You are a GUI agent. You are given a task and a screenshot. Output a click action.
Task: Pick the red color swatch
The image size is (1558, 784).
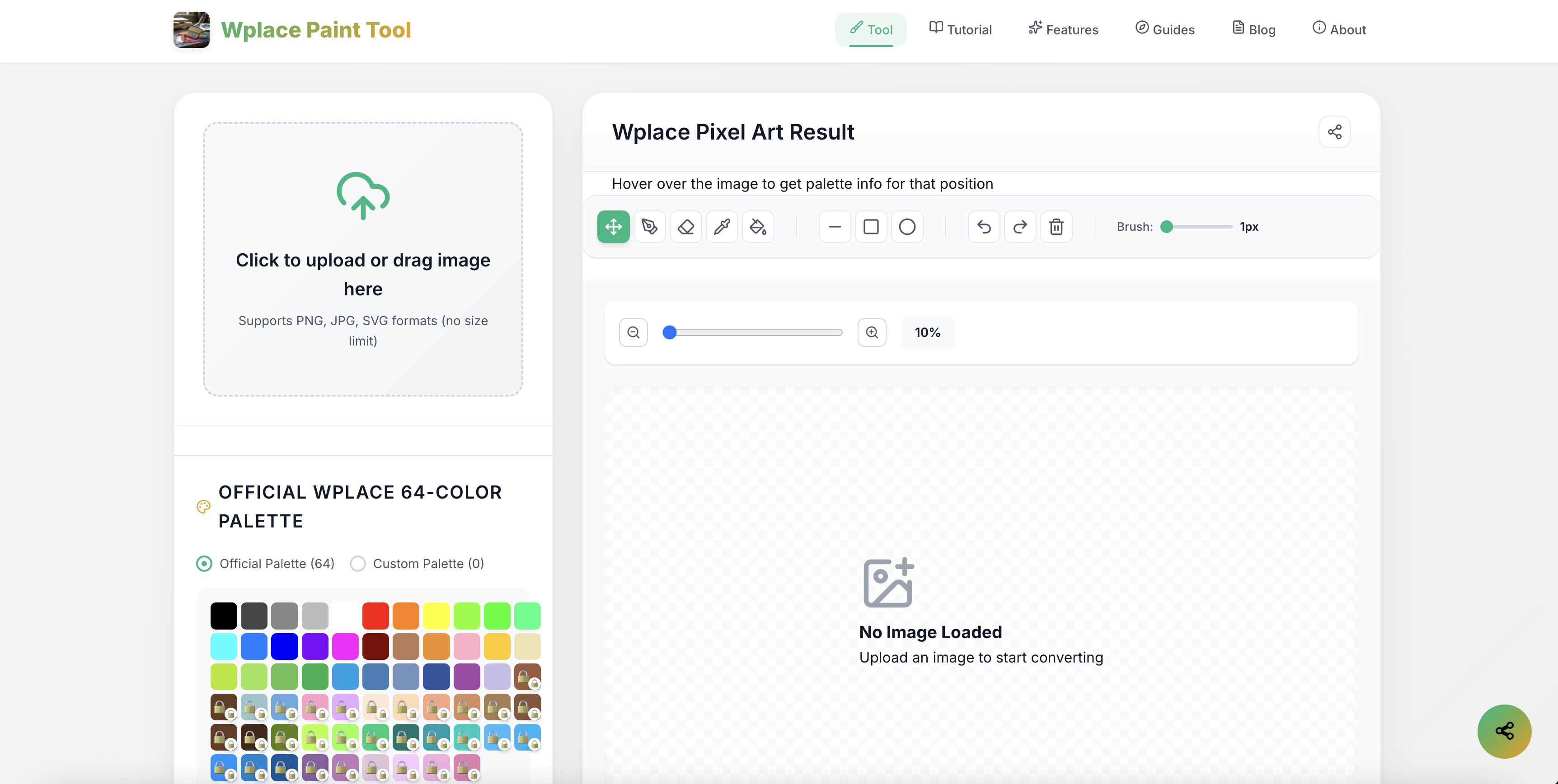coord(375,616)
